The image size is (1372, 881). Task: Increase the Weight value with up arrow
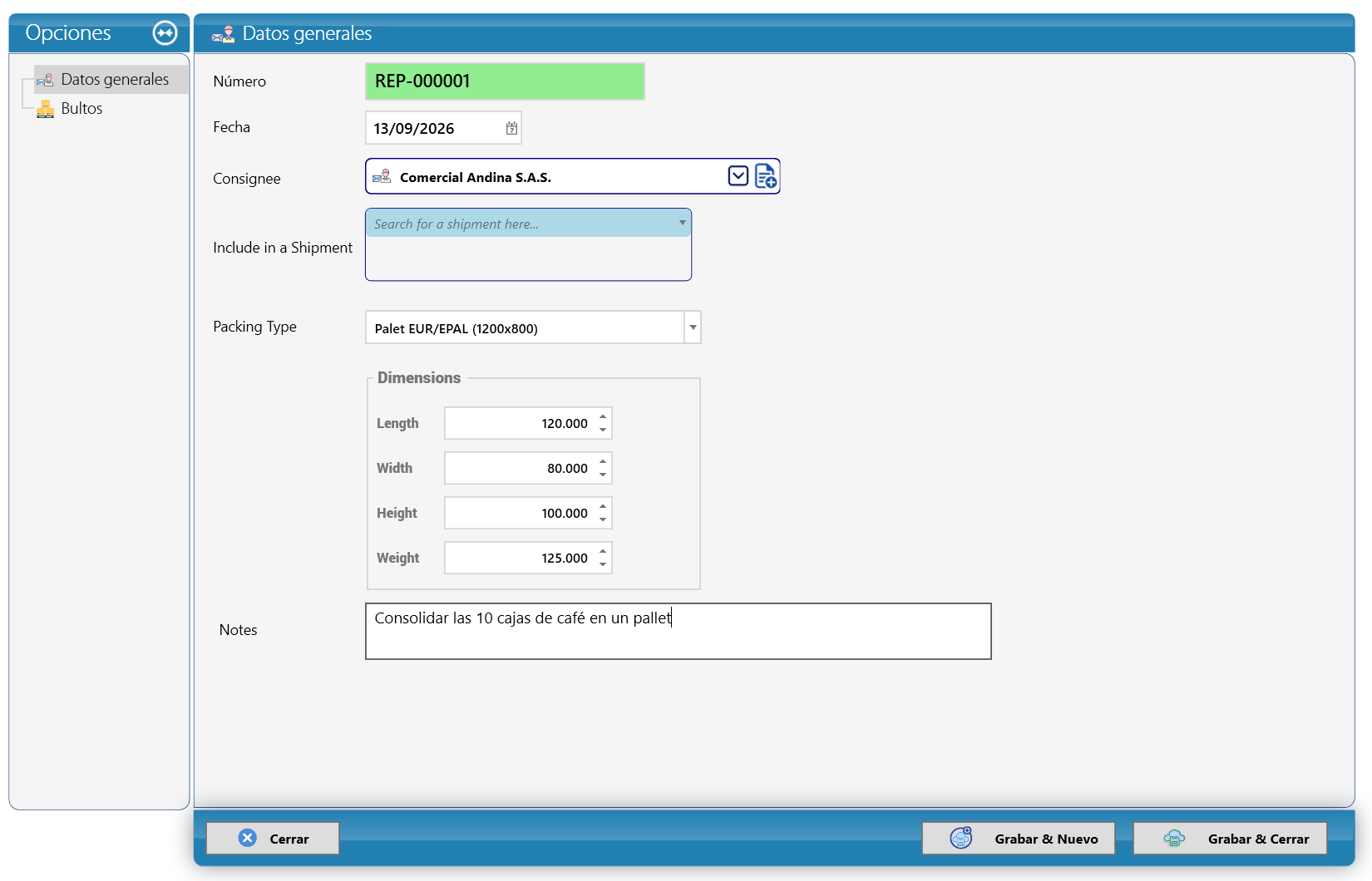click(603, 551)
